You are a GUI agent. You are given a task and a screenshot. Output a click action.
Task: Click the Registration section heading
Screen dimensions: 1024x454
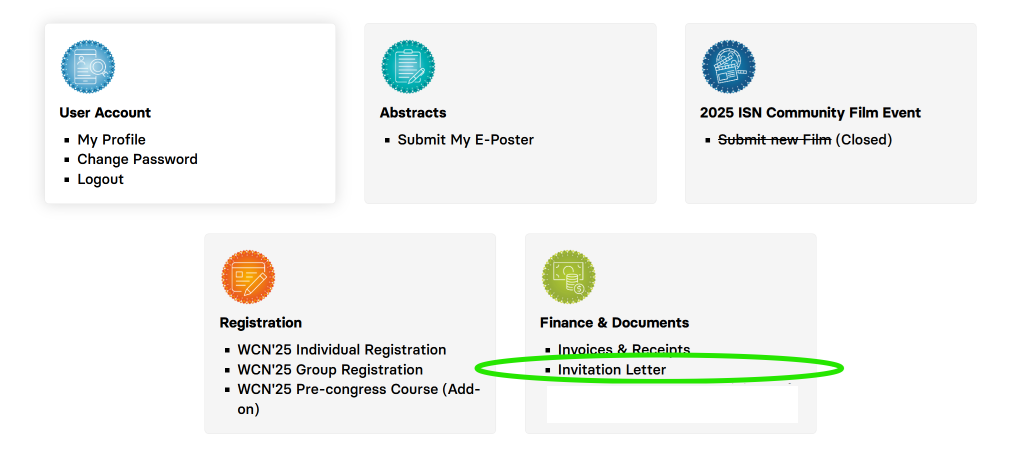260,323
